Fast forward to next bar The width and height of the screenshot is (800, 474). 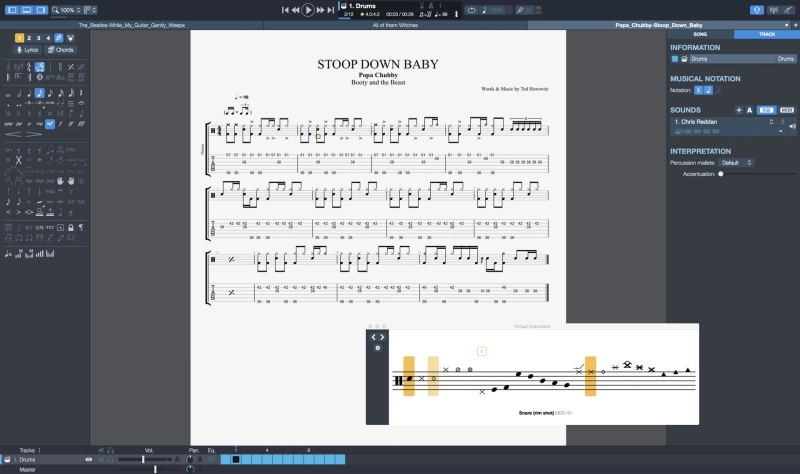320,10
